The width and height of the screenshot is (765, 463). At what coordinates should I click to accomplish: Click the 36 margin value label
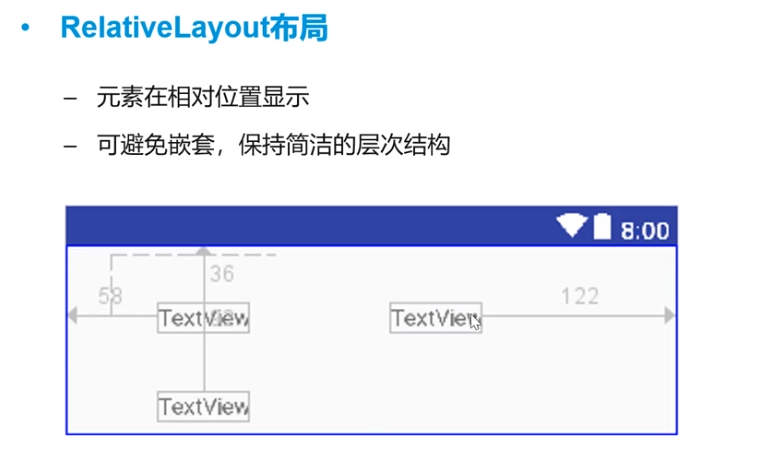(x=222, y=273)
